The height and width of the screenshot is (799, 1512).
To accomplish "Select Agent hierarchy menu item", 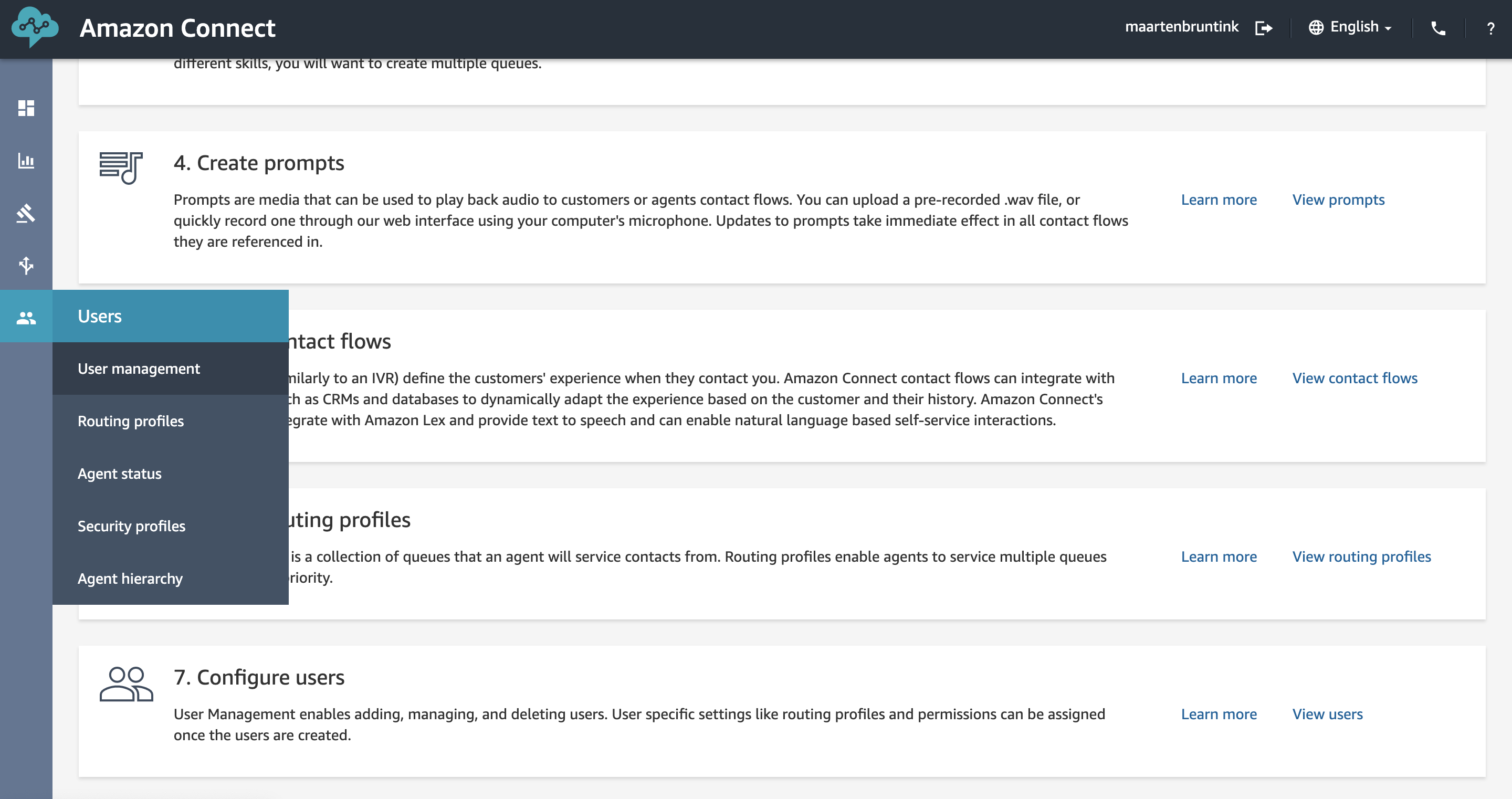I will point(170,579).
